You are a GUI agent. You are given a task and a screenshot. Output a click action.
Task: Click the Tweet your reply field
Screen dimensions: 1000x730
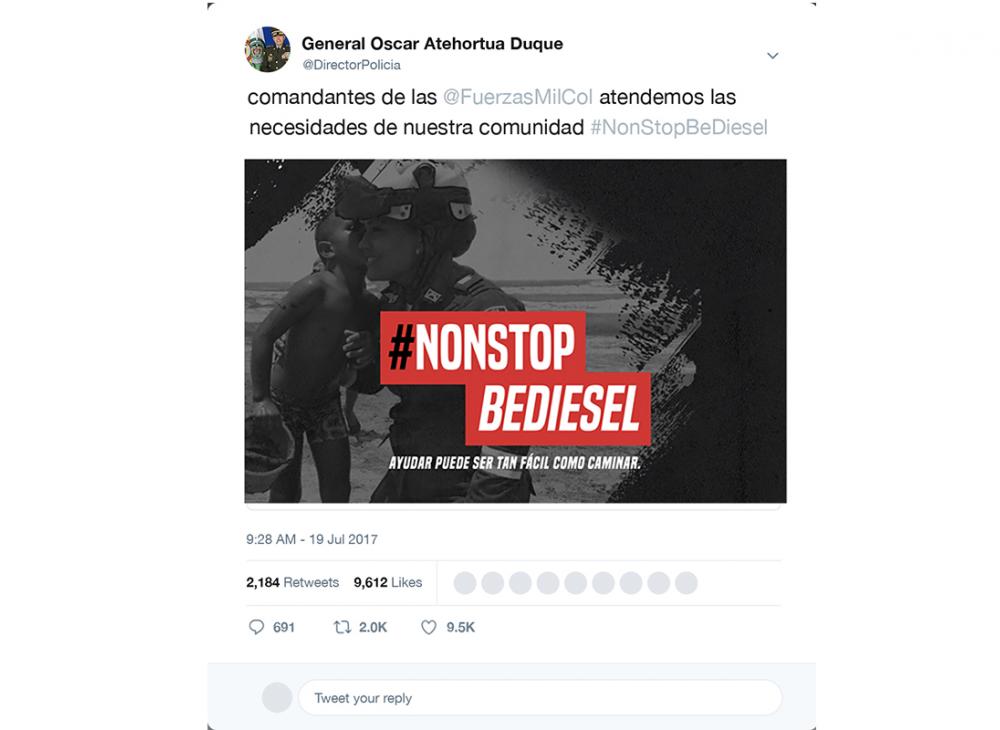(540, 697)
